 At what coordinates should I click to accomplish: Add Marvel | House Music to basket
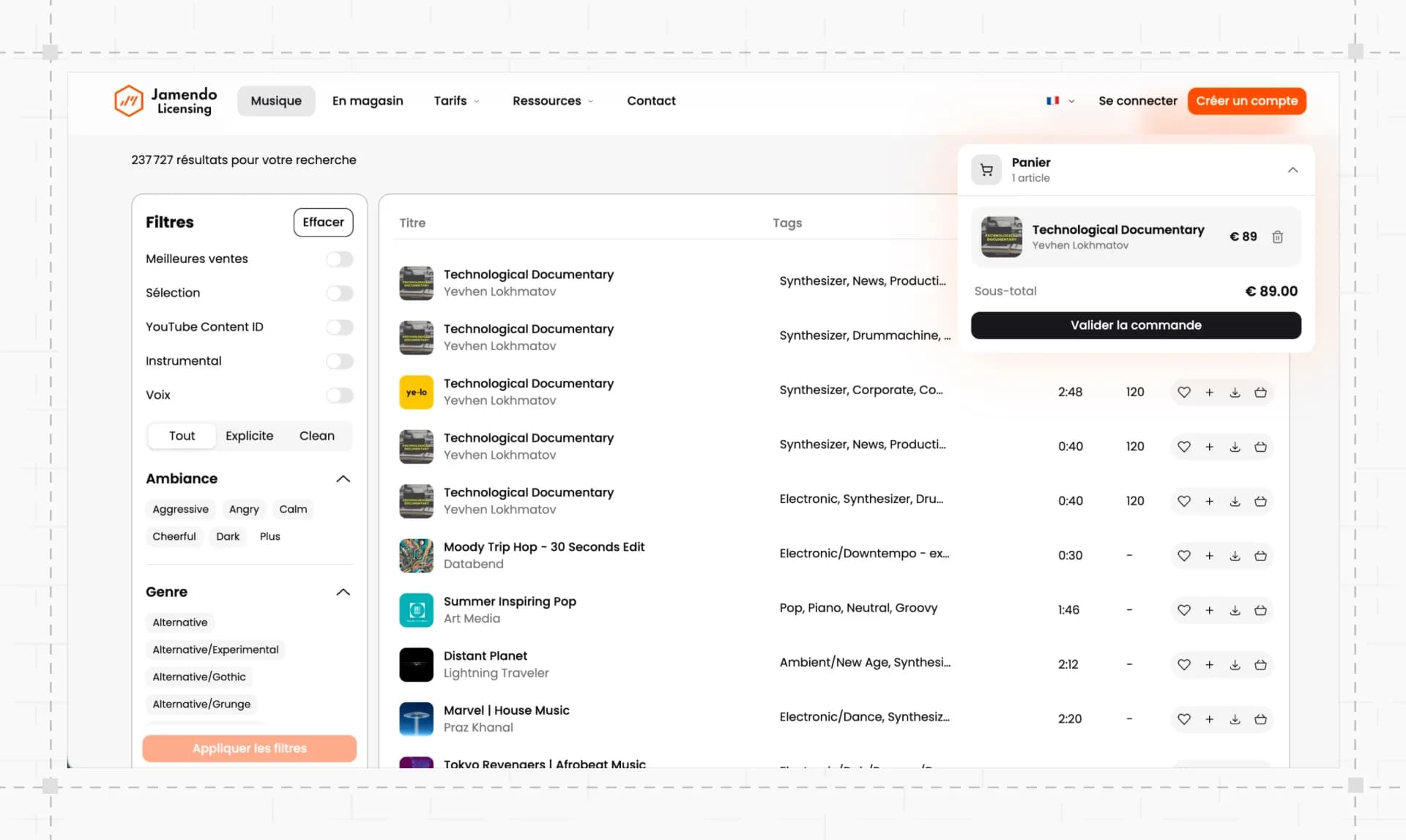(x=1260, y=719)
